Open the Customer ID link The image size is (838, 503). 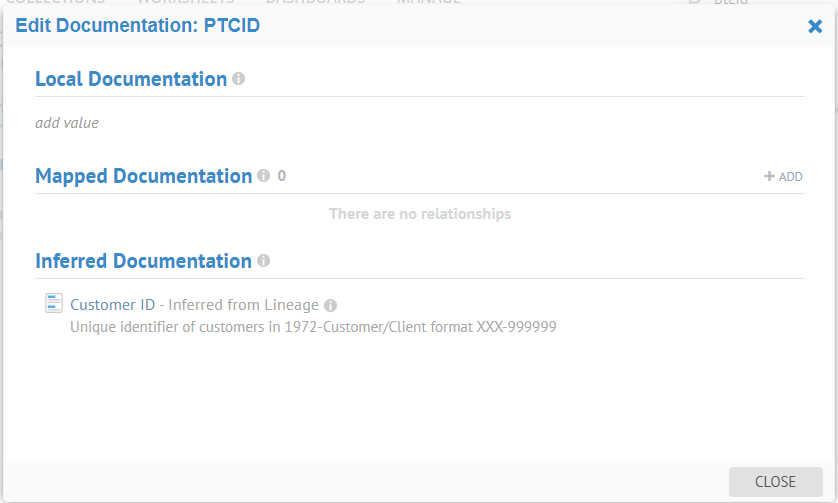pos(112,305)
